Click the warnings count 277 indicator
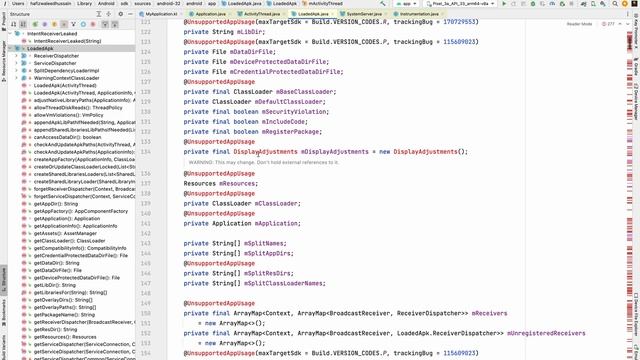640x360 pixels. pos(608,24)
